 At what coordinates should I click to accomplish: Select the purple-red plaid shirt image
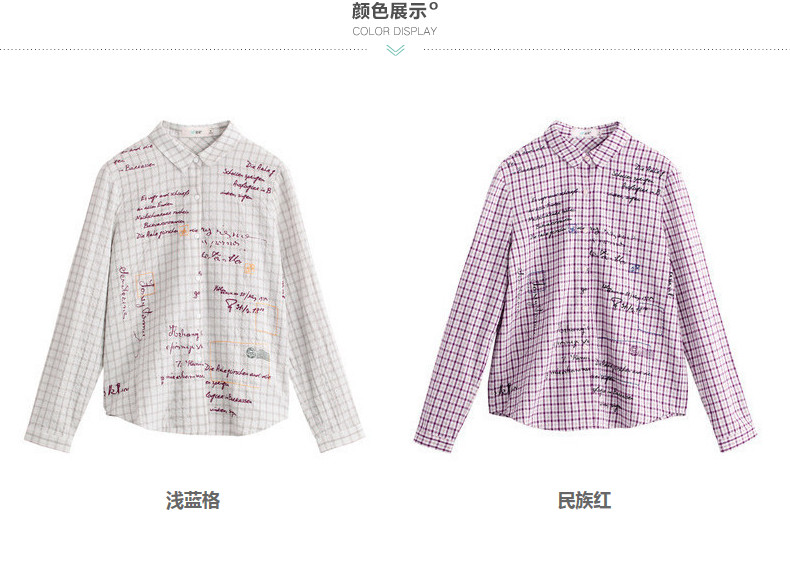(x=585, y=286)
